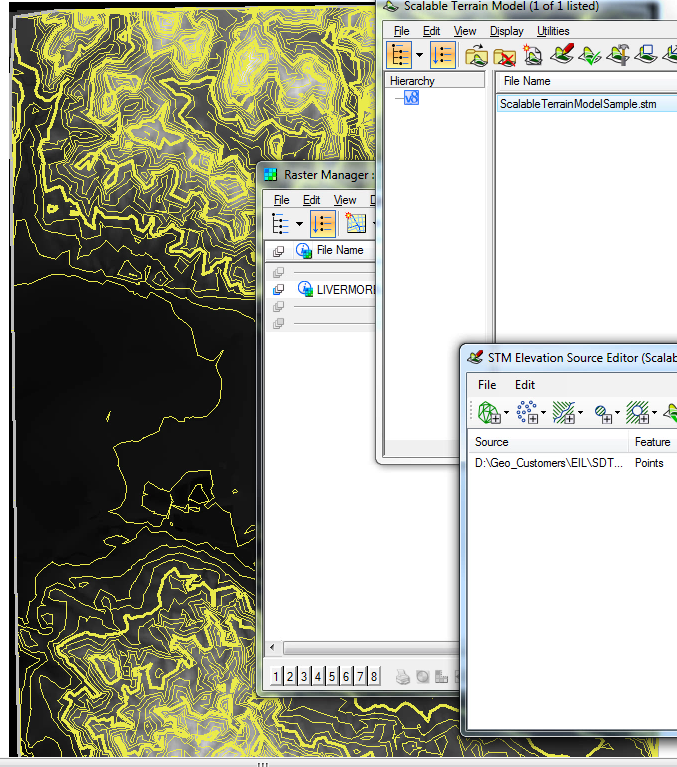
Task: Click Feature column header in Source Editor
Action: 653,442
